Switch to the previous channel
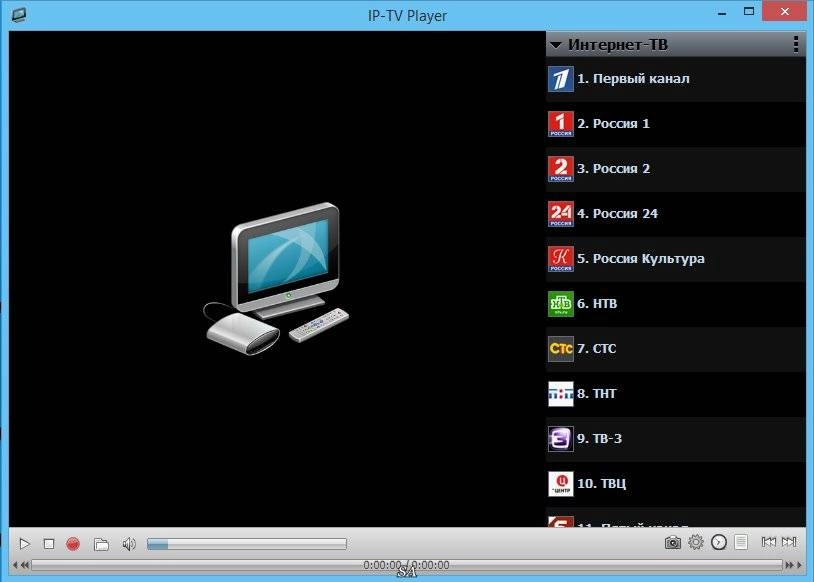814x582 pixels. [769, 542]
